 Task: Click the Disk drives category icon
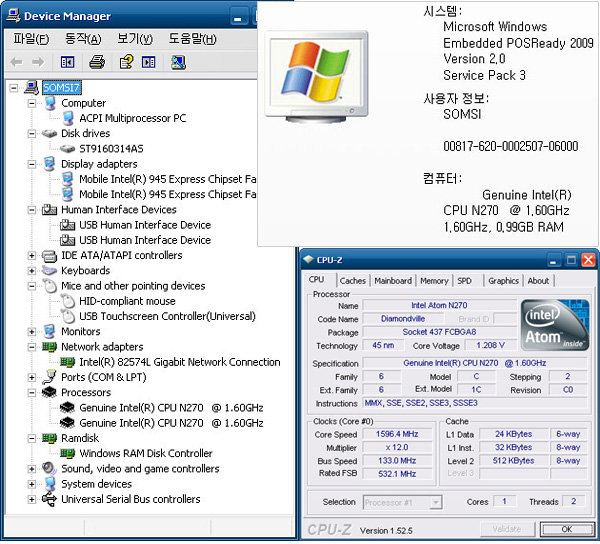[49, 134]
